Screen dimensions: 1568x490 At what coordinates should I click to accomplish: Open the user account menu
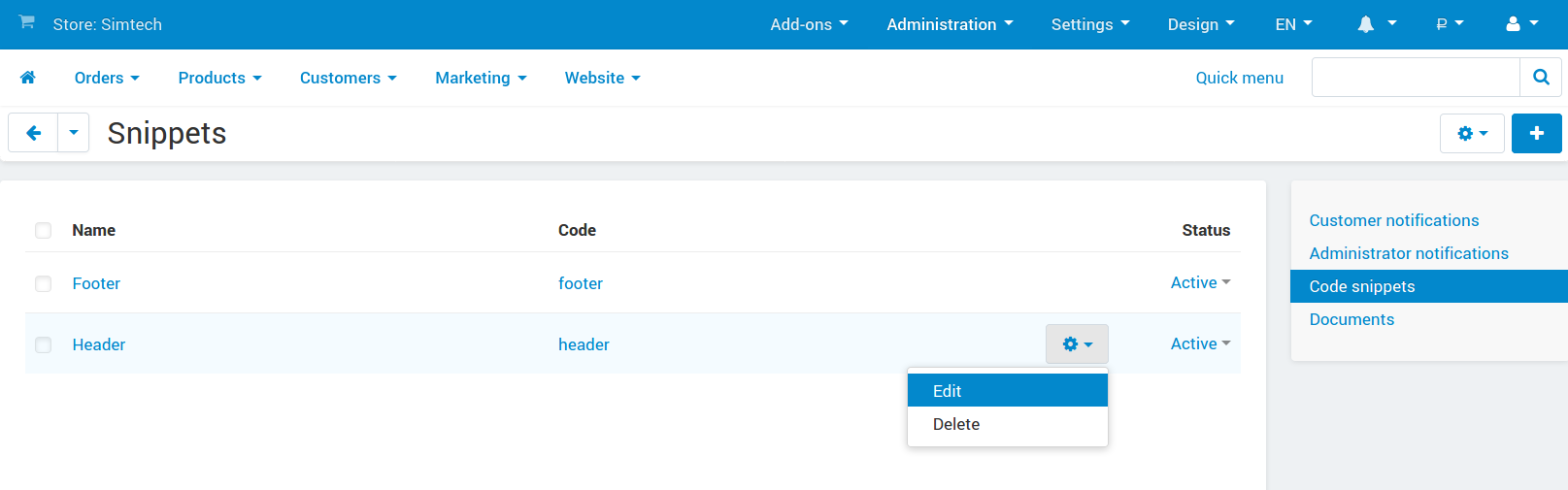(x=1521, y=24)
